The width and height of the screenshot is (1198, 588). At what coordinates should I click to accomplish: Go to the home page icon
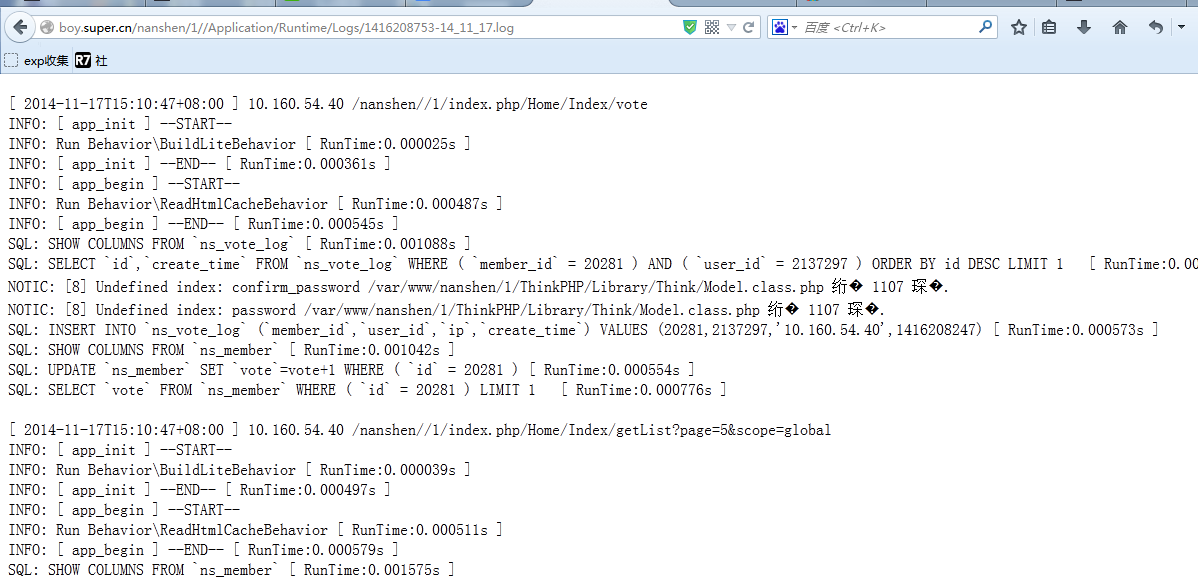coord(1120,27)
